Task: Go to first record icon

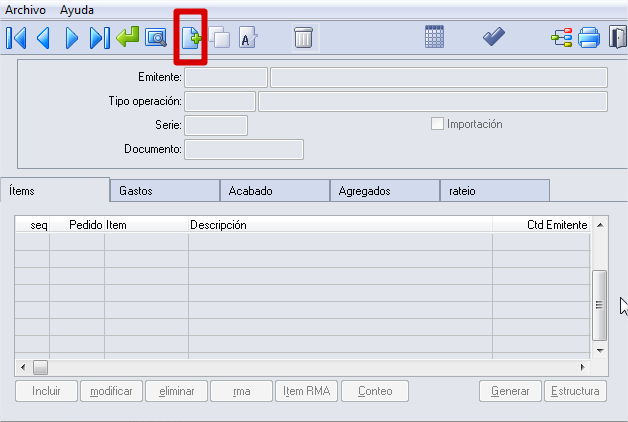Action: coord(16,38)
